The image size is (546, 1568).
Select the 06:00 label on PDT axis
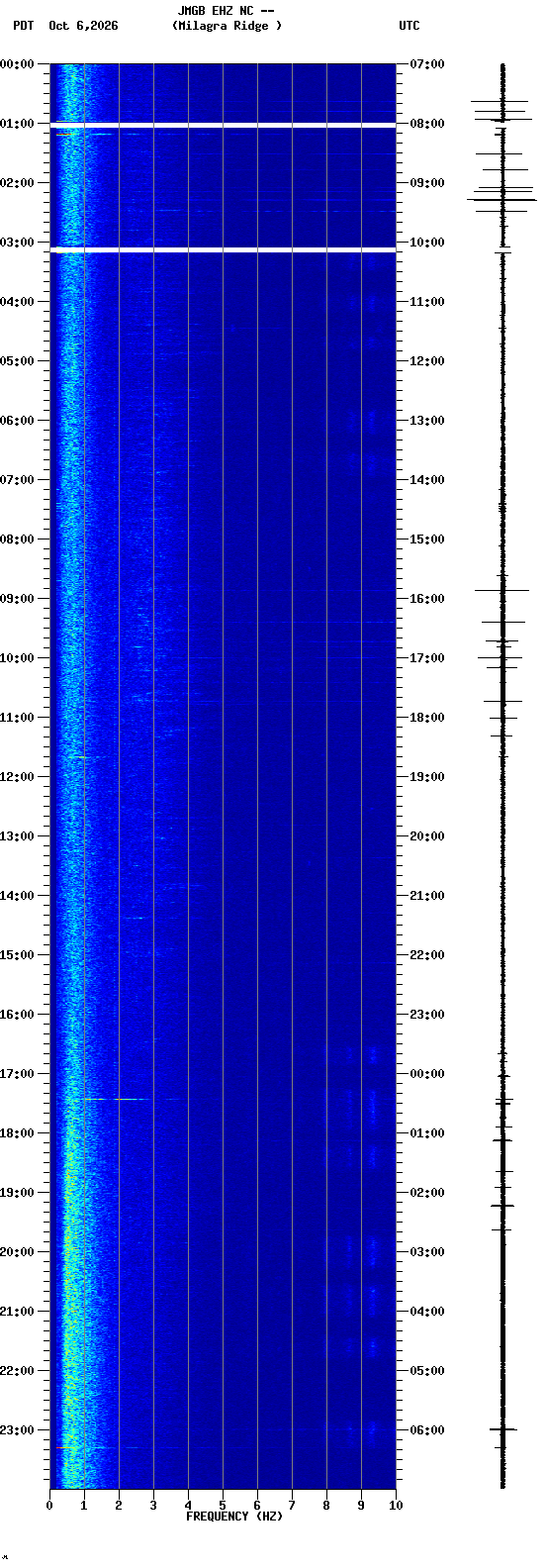coord(17,421)
